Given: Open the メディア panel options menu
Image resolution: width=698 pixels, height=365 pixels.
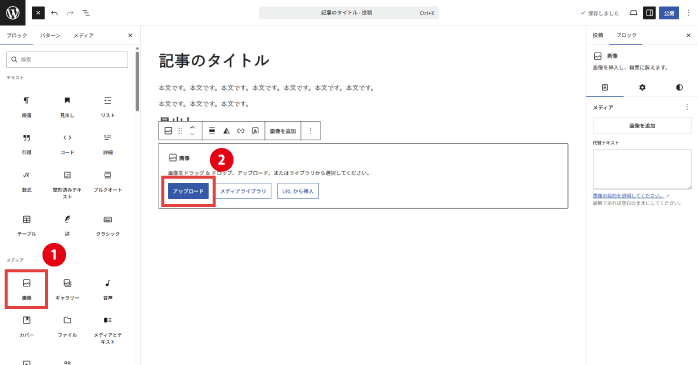Looking at the screenshot, I should [687, 107].
